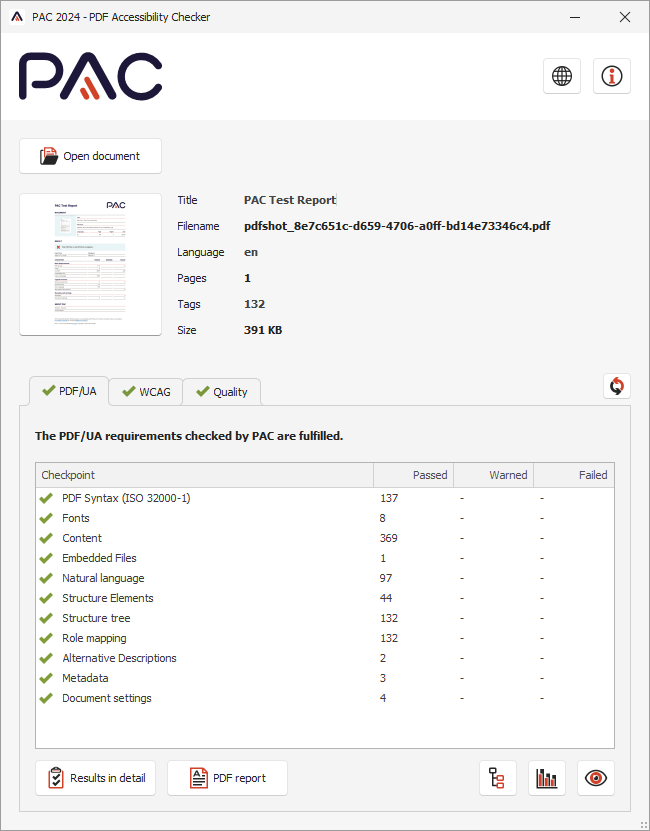
Task: Click the Open document button
Action: tap(91, 156)
